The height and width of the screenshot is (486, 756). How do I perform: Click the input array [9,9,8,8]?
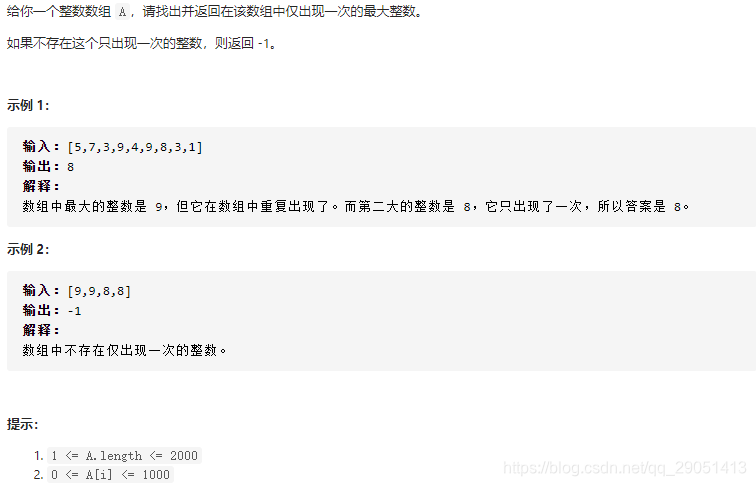tap(99, 291)
